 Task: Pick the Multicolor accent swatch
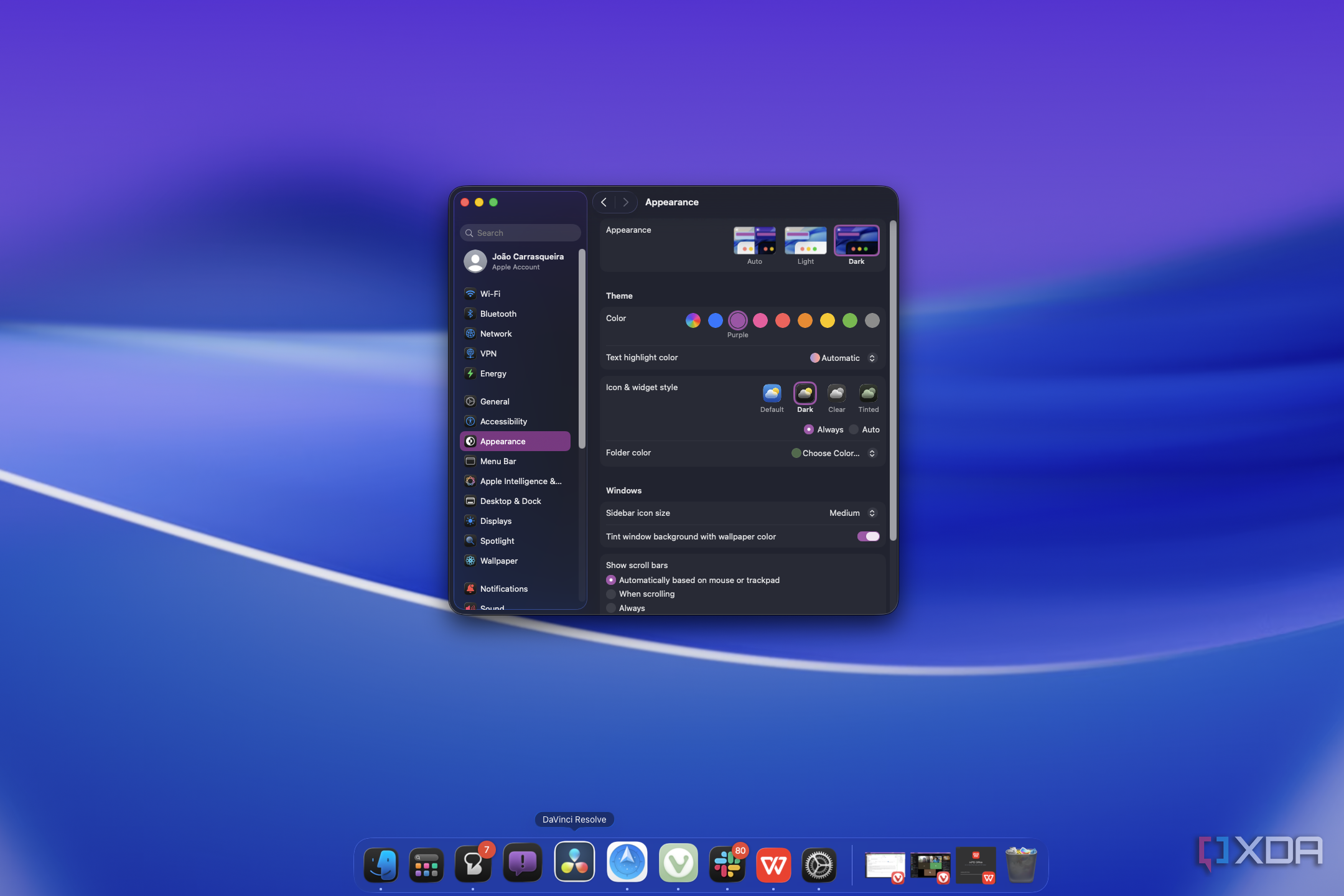pos(693,320)
